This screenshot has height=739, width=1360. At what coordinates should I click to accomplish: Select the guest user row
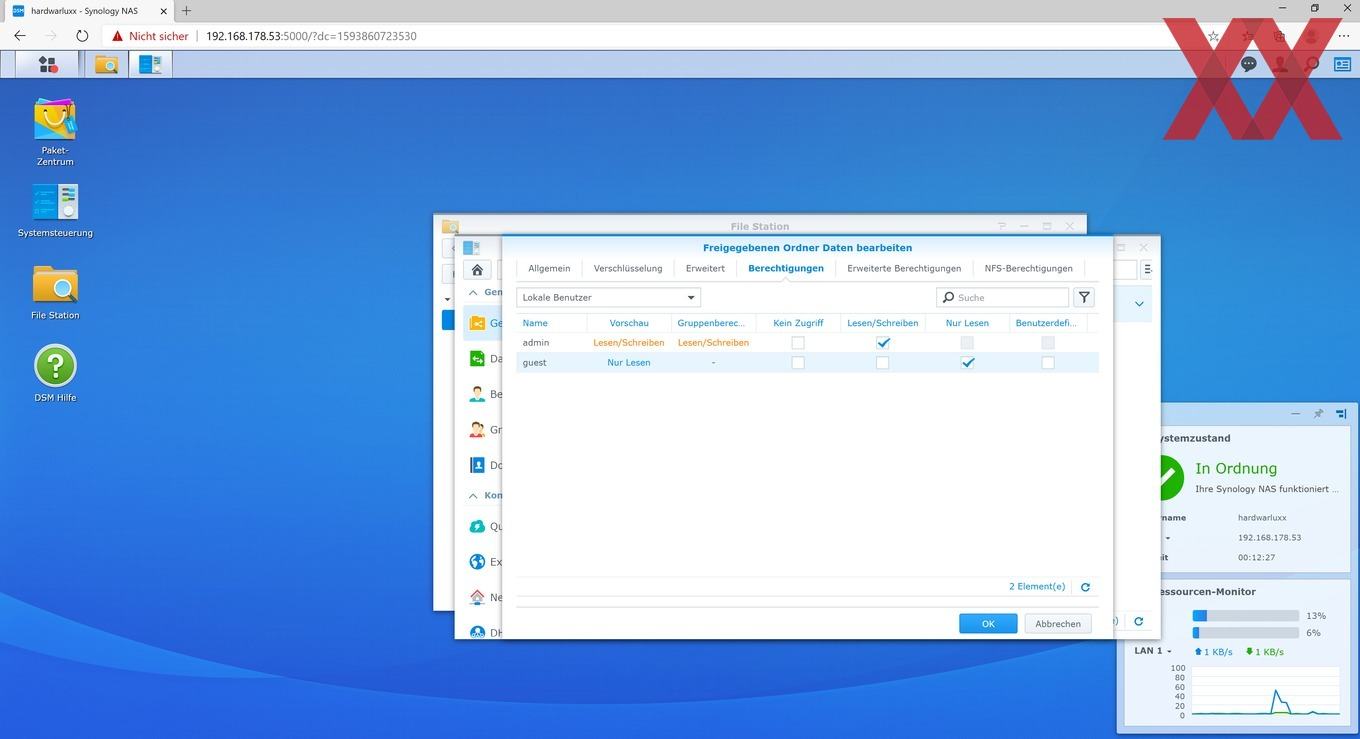tap(807, 363)
